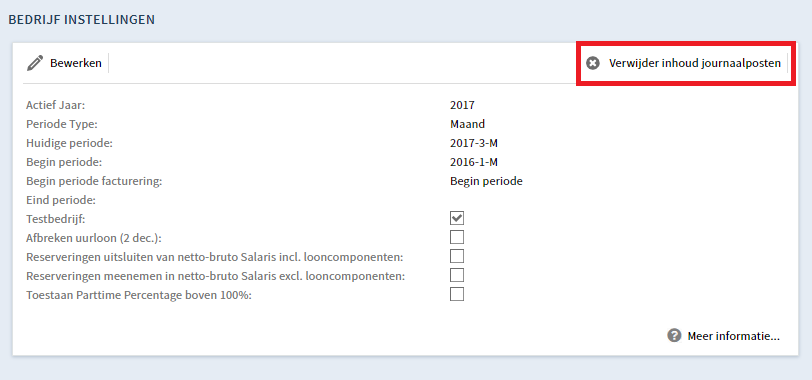Click the Bedrijf Instellingen page heading

pos(82,20)
